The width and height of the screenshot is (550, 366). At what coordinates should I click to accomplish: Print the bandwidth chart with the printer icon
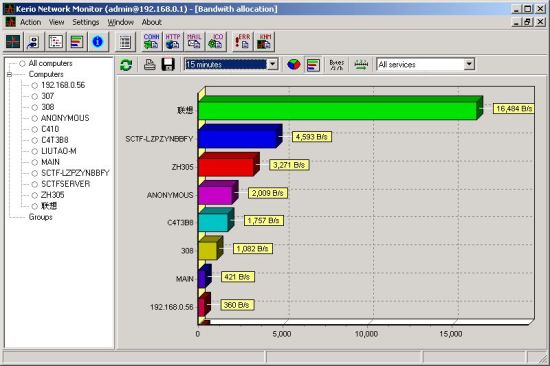click(150, 65)
